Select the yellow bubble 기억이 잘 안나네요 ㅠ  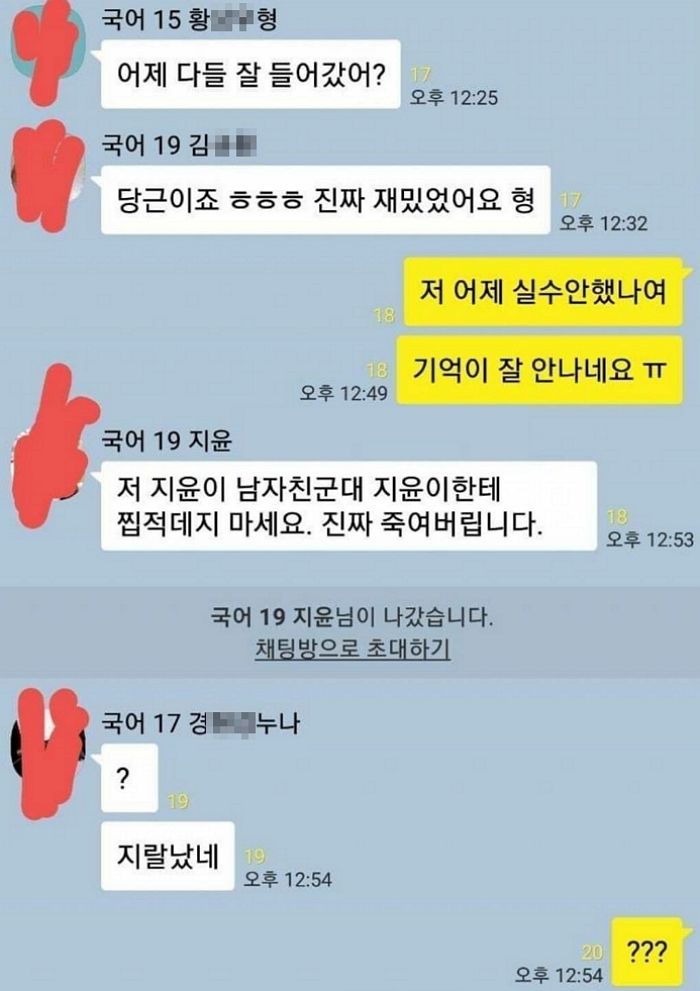[x=540, y=370]
